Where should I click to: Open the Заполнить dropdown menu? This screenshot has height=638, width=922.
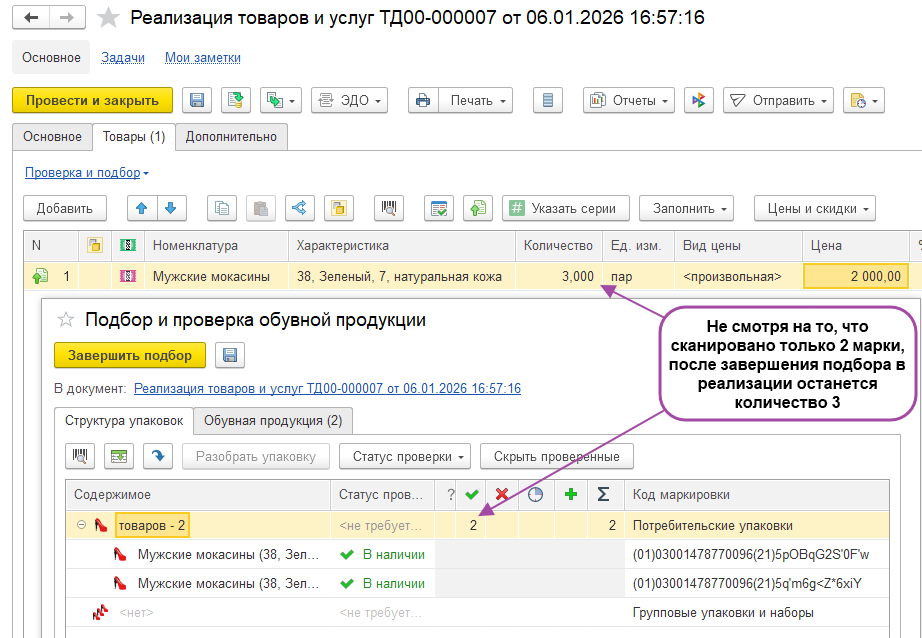pyautogui.click(x=685, y=208)
